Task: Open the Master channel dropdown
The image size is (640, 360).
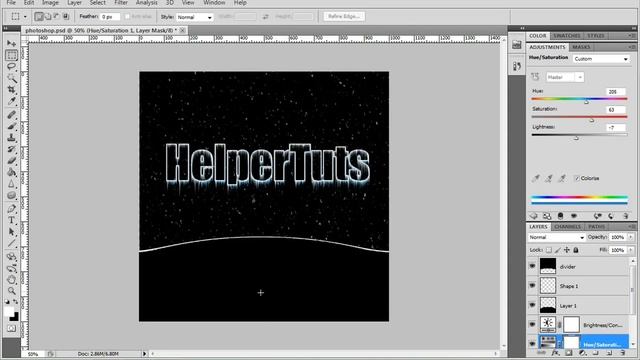Action: (x=564, y=77)
